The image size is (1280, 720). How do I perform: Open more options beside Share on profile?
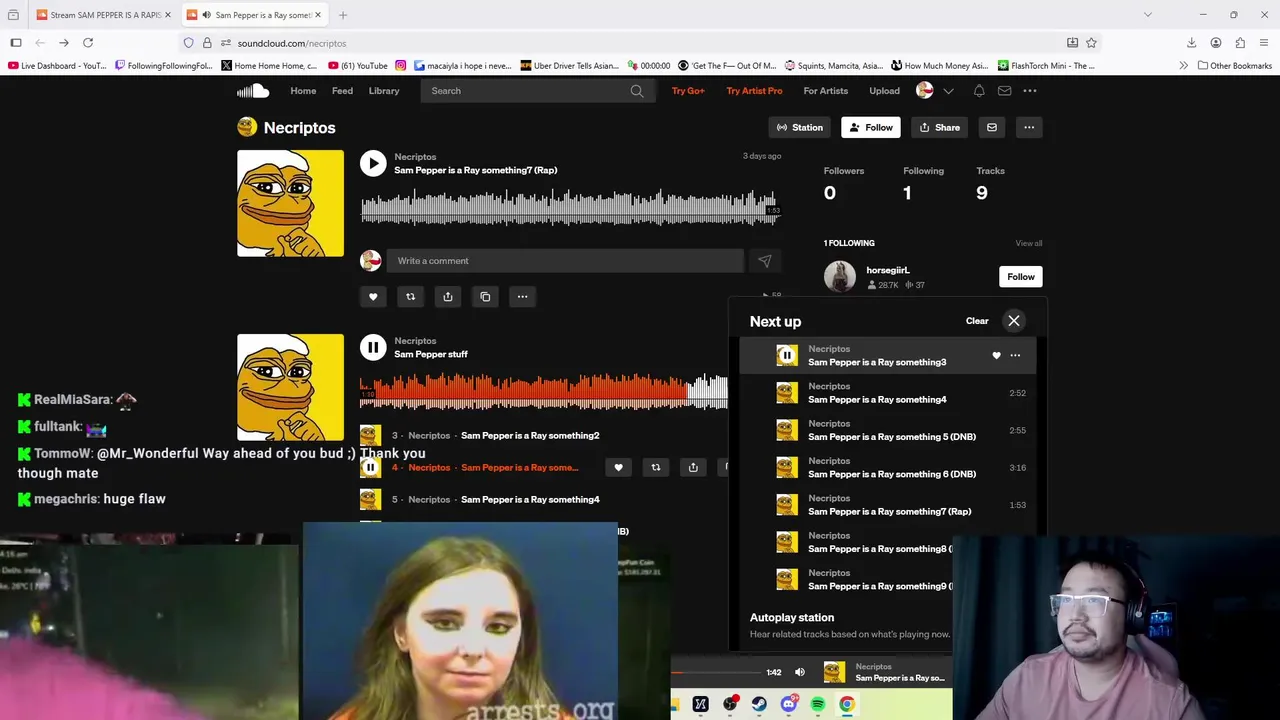[1028, 127]
